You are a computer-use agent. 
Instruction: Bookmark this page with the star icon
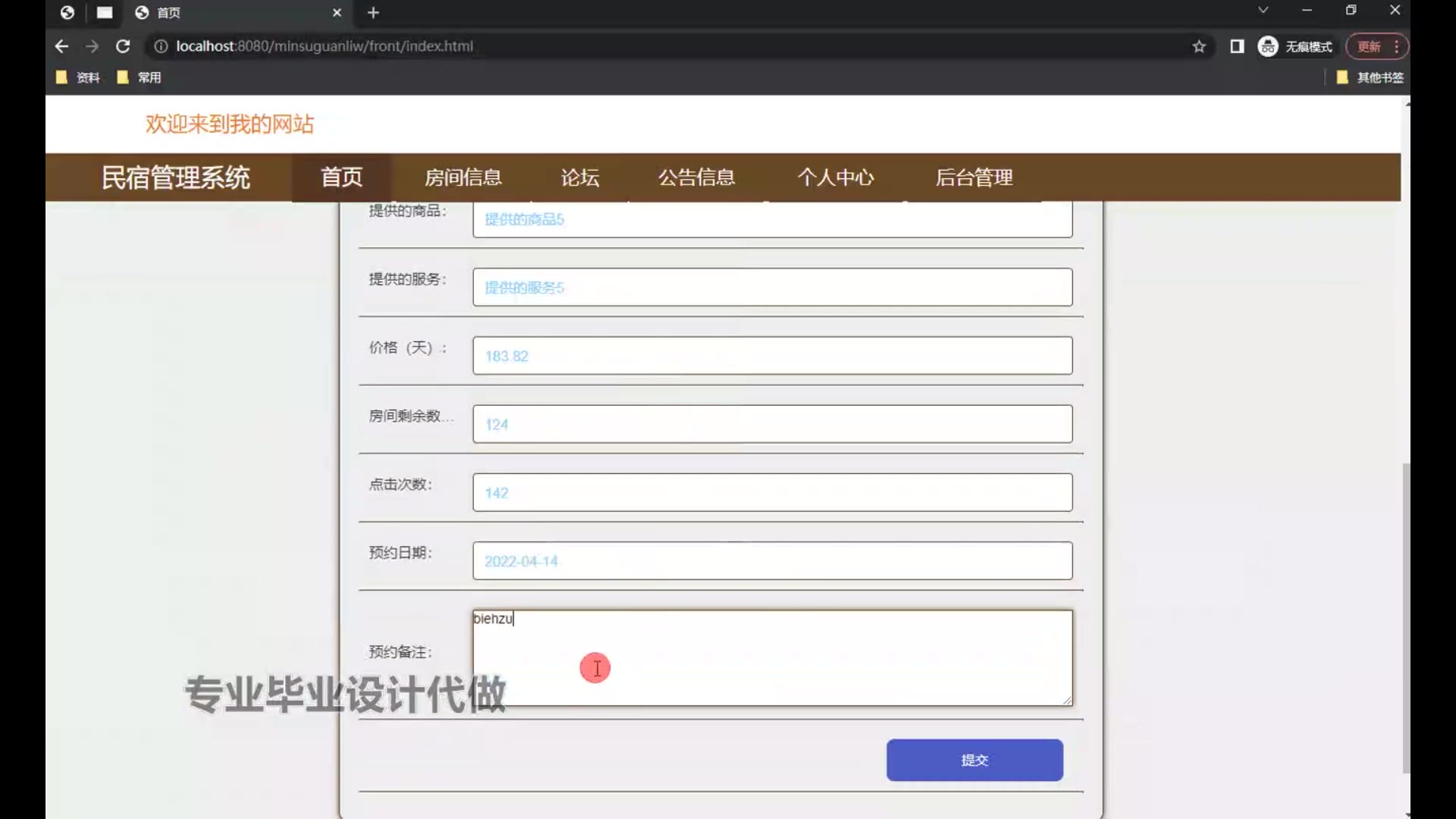(1199, 46)
